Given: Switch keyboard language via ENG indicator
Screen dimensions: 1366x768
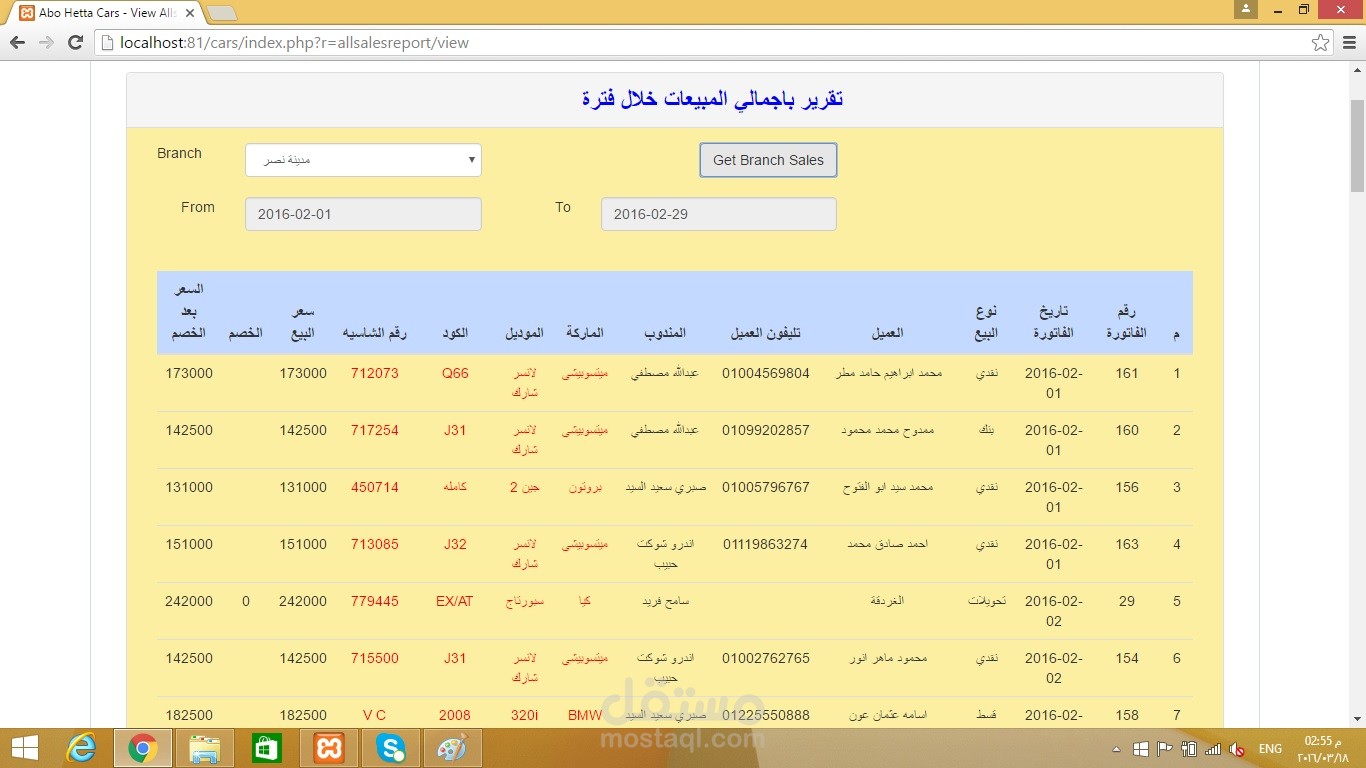Looking at the screenshot, I should click(x=1270, y=748).
